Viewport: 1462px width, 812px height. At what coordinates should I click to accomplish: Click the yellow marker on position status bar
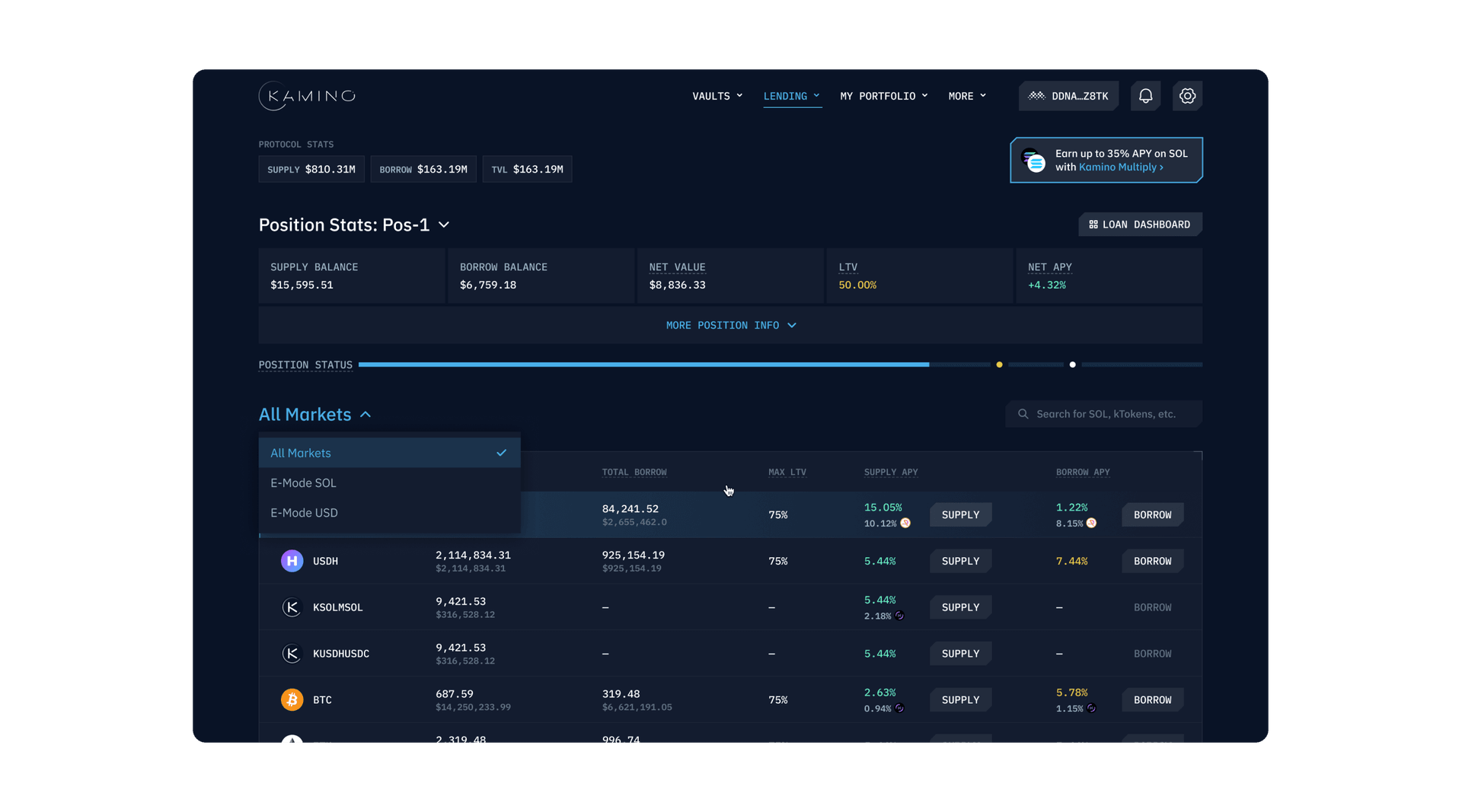[x=999, y=365]
